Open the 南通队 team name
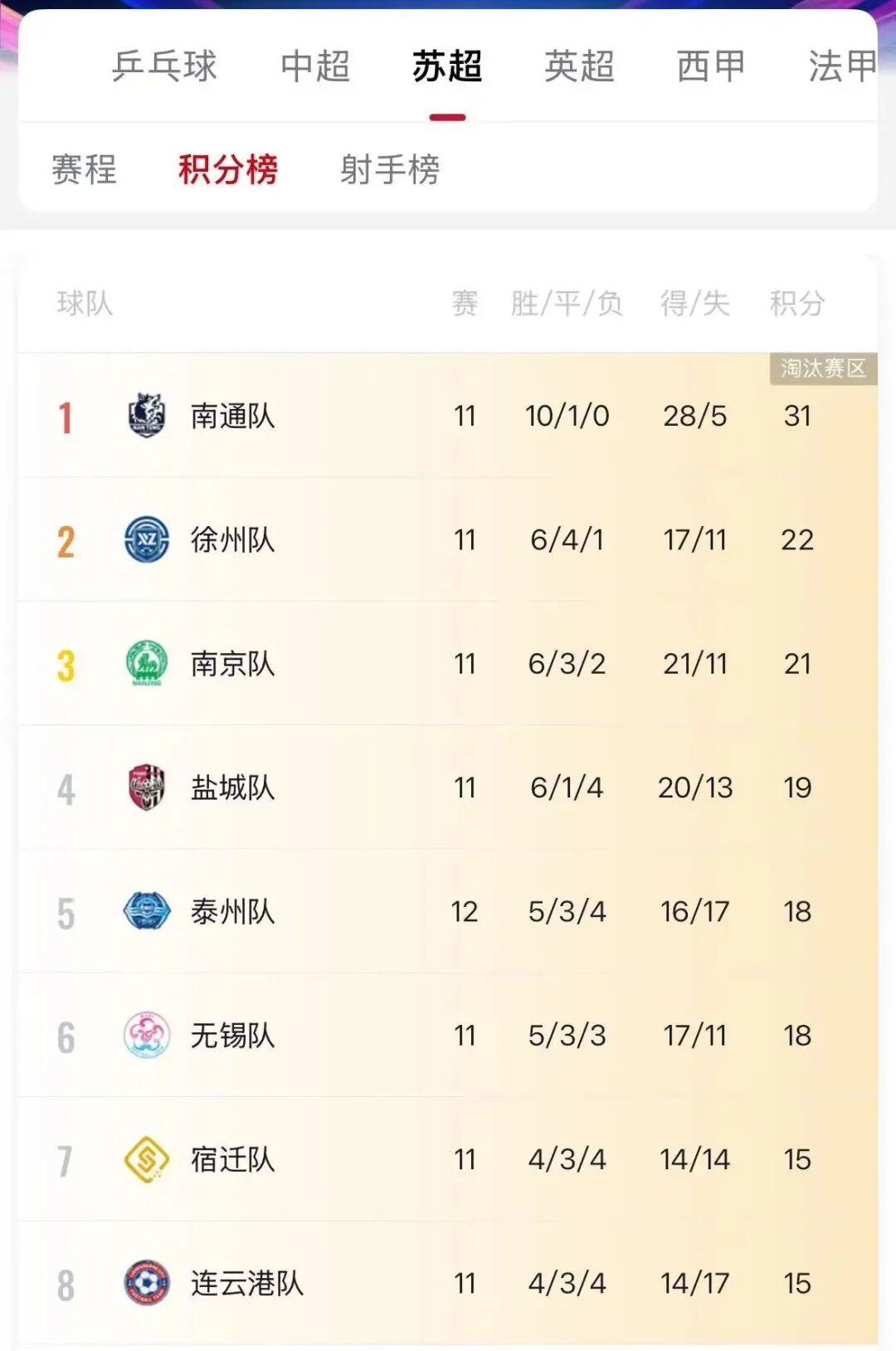Screen dimensions: 896x1351 point(232,416)
